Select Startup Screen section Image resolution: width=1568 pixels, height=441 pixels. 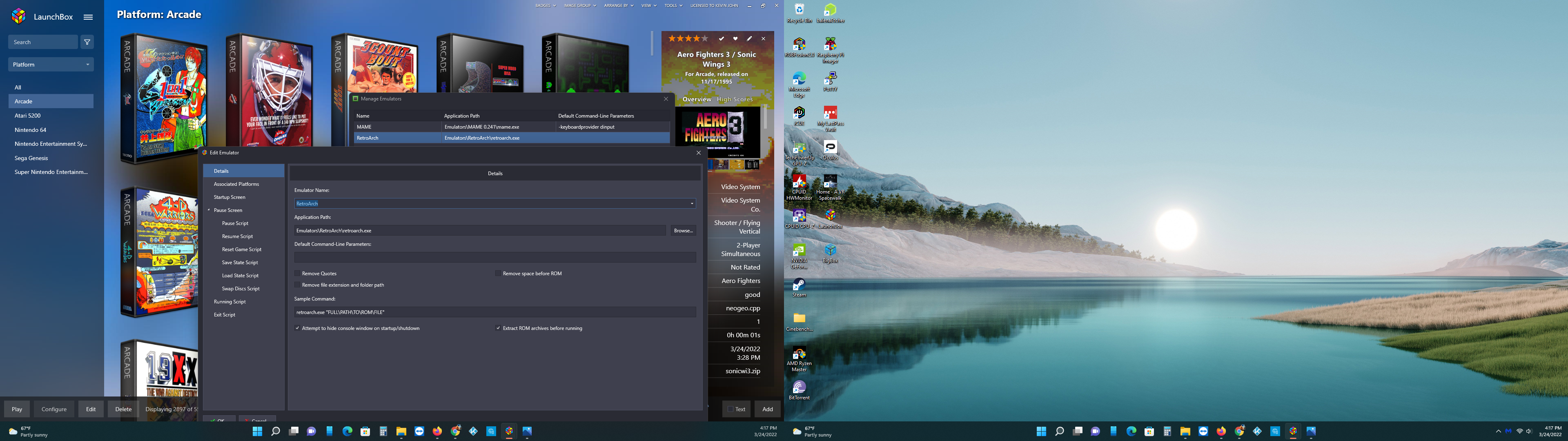pyautogui.click(x=229, y=197)
